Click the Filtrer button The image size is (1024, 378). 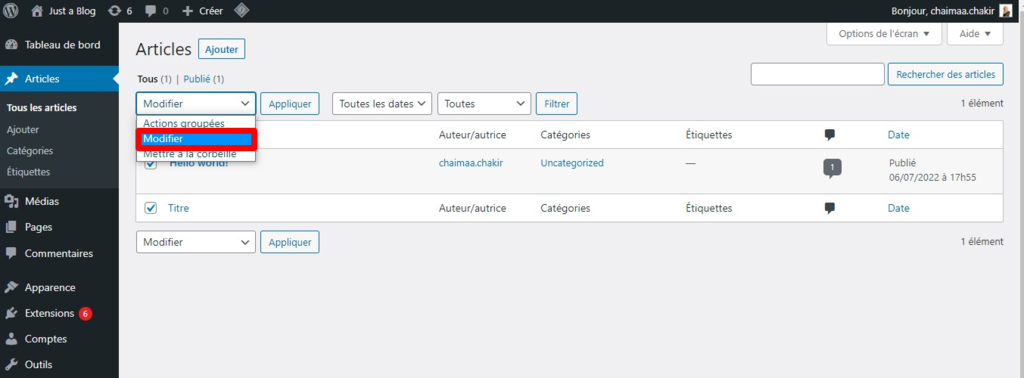pyautogui.click(x=556, y=103)
